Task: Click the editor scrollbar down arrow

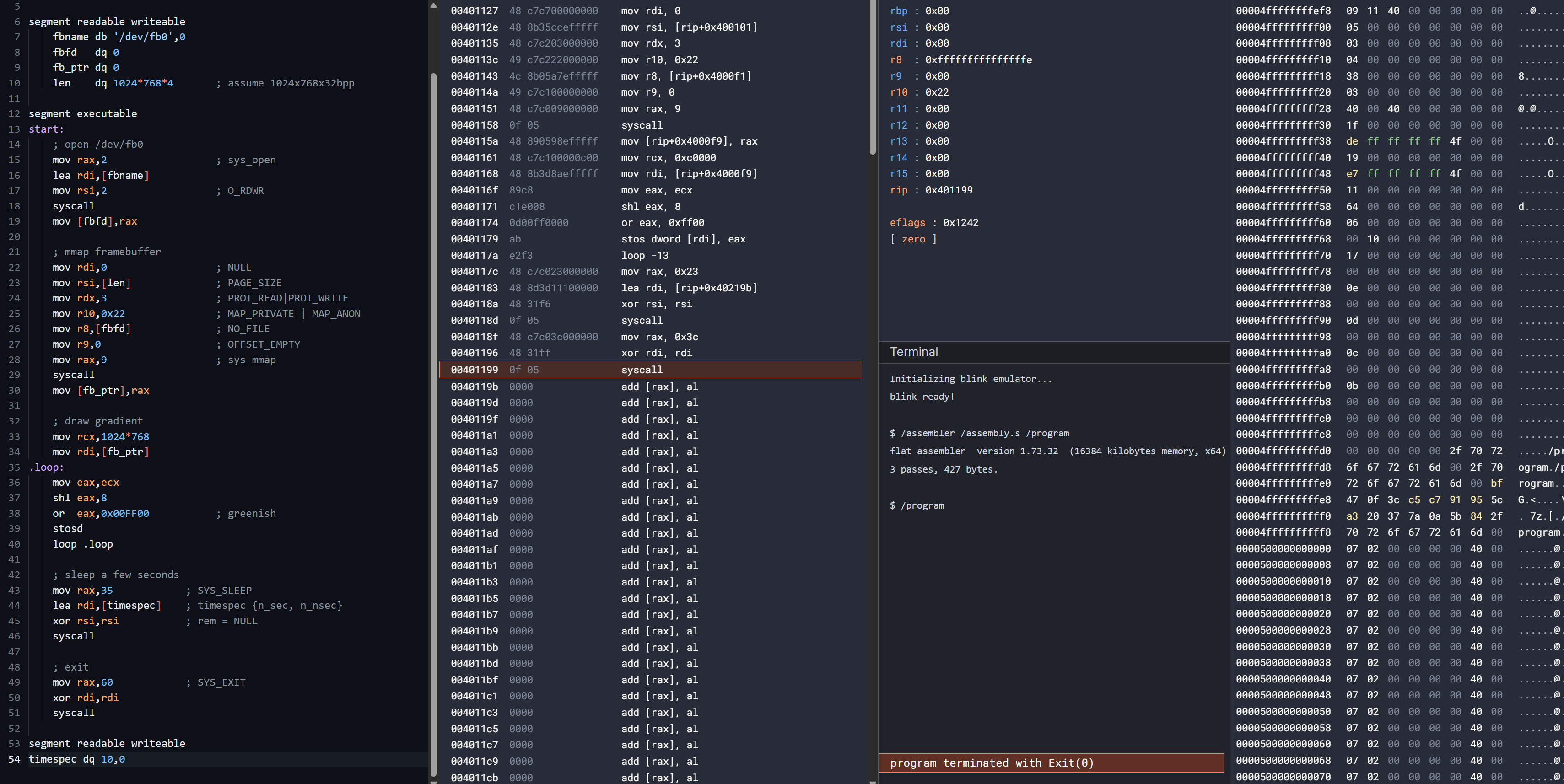Action: click(433, 781)
